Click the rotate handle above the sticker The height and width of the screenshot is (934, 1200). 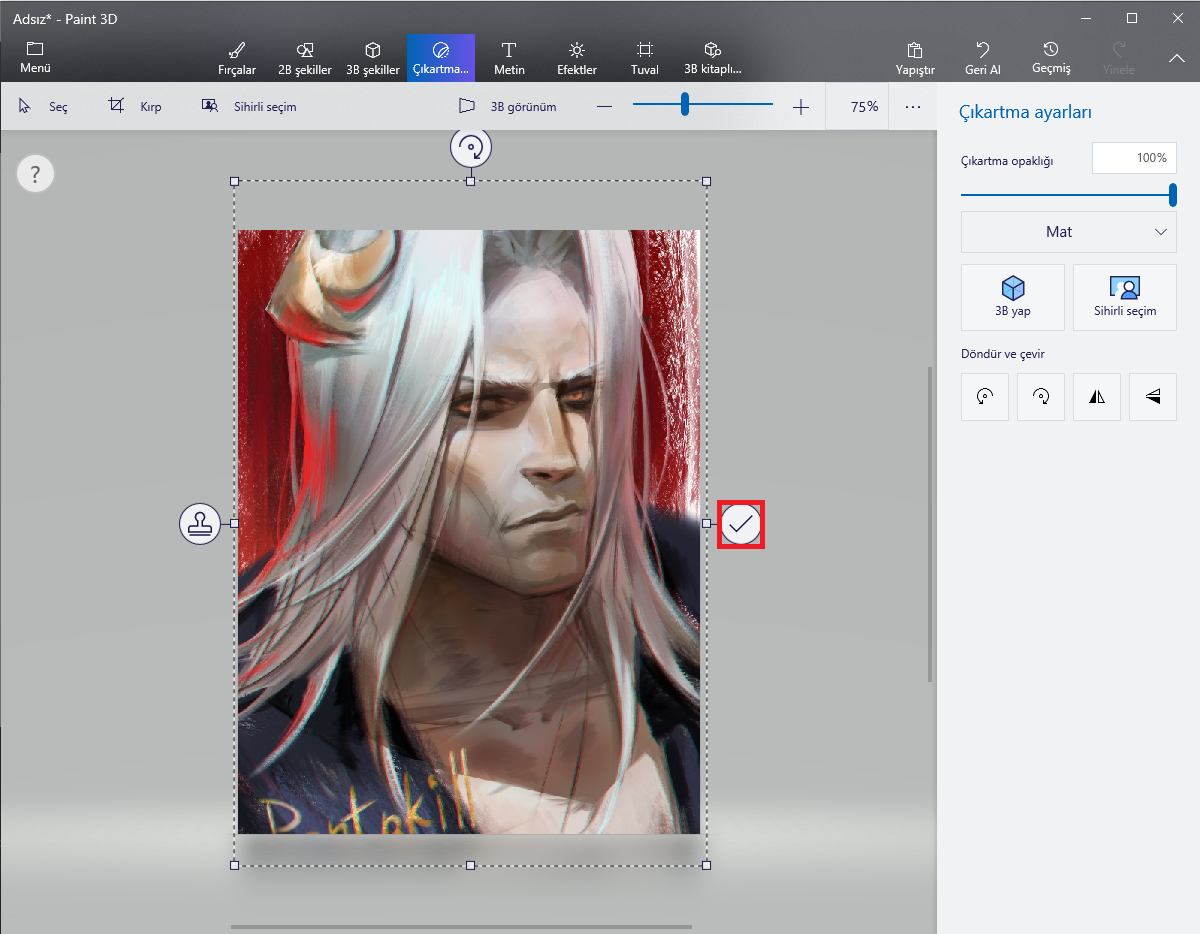(x=471, y=148)
